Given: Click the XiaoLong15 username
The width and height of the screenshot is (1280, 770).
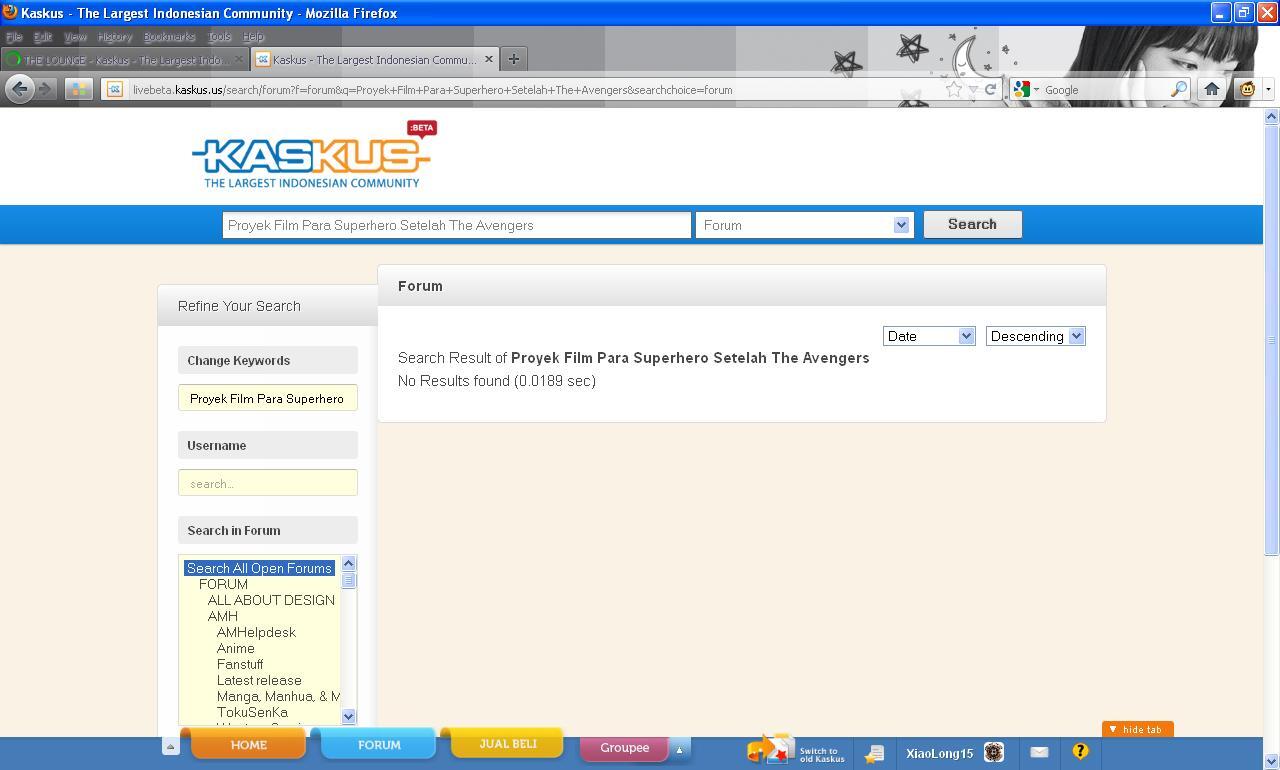Looking at the screenshot, I should click(x=939, y=753).
